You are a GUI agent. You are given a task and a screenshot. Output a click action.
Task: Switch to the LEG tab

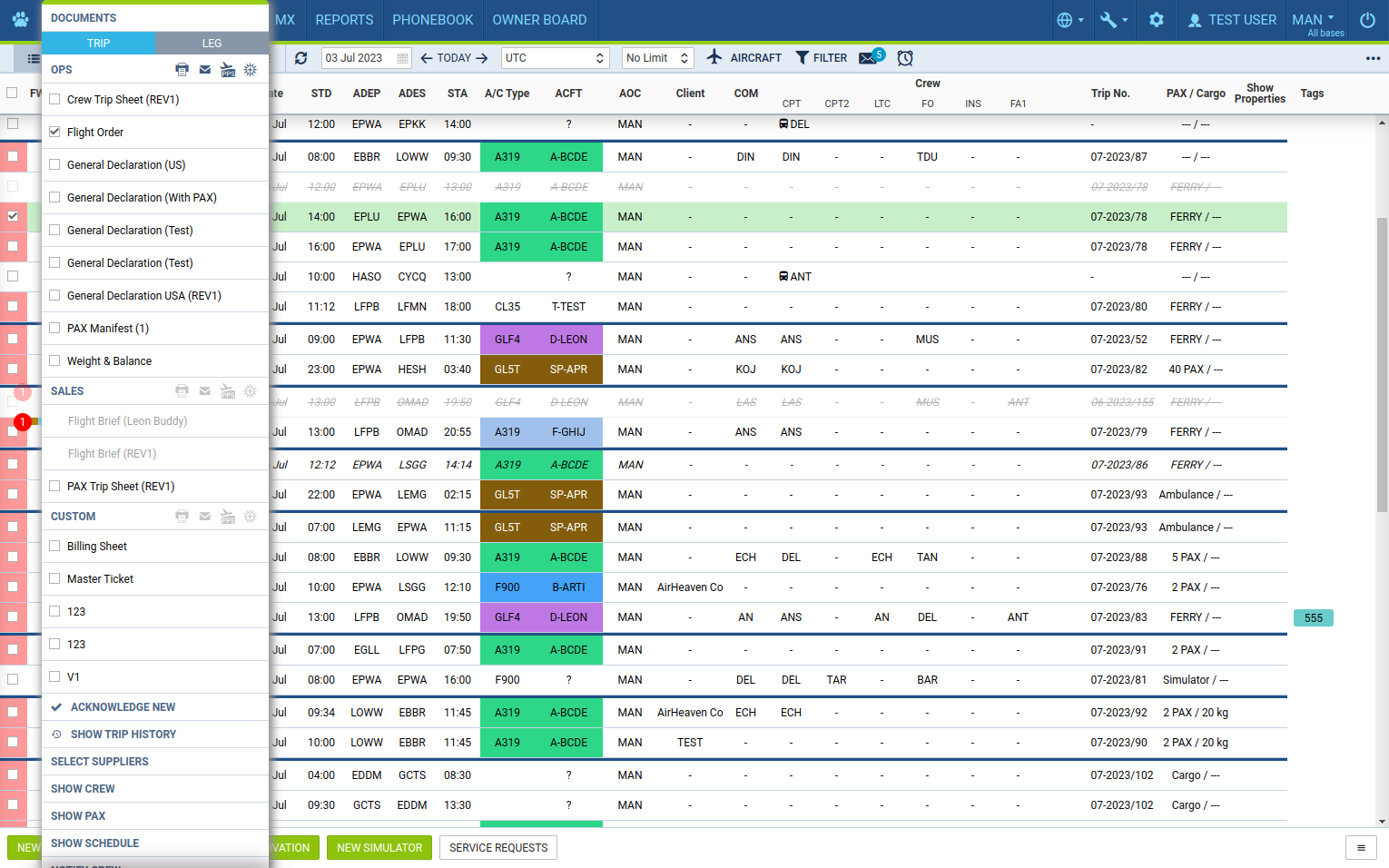[212, 44]
